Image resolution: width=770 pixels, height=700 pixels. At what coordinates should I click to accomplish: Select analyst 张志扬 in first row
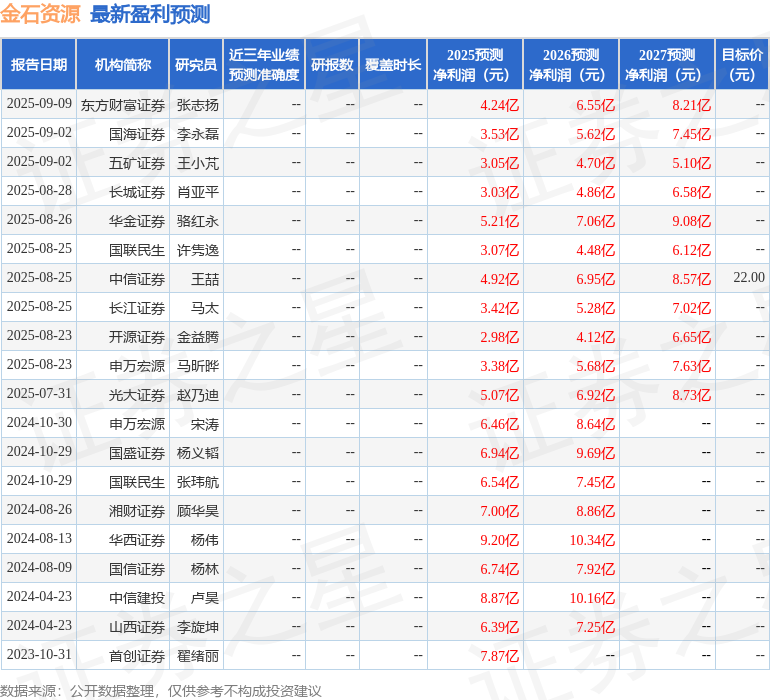[x=197, y=104]
